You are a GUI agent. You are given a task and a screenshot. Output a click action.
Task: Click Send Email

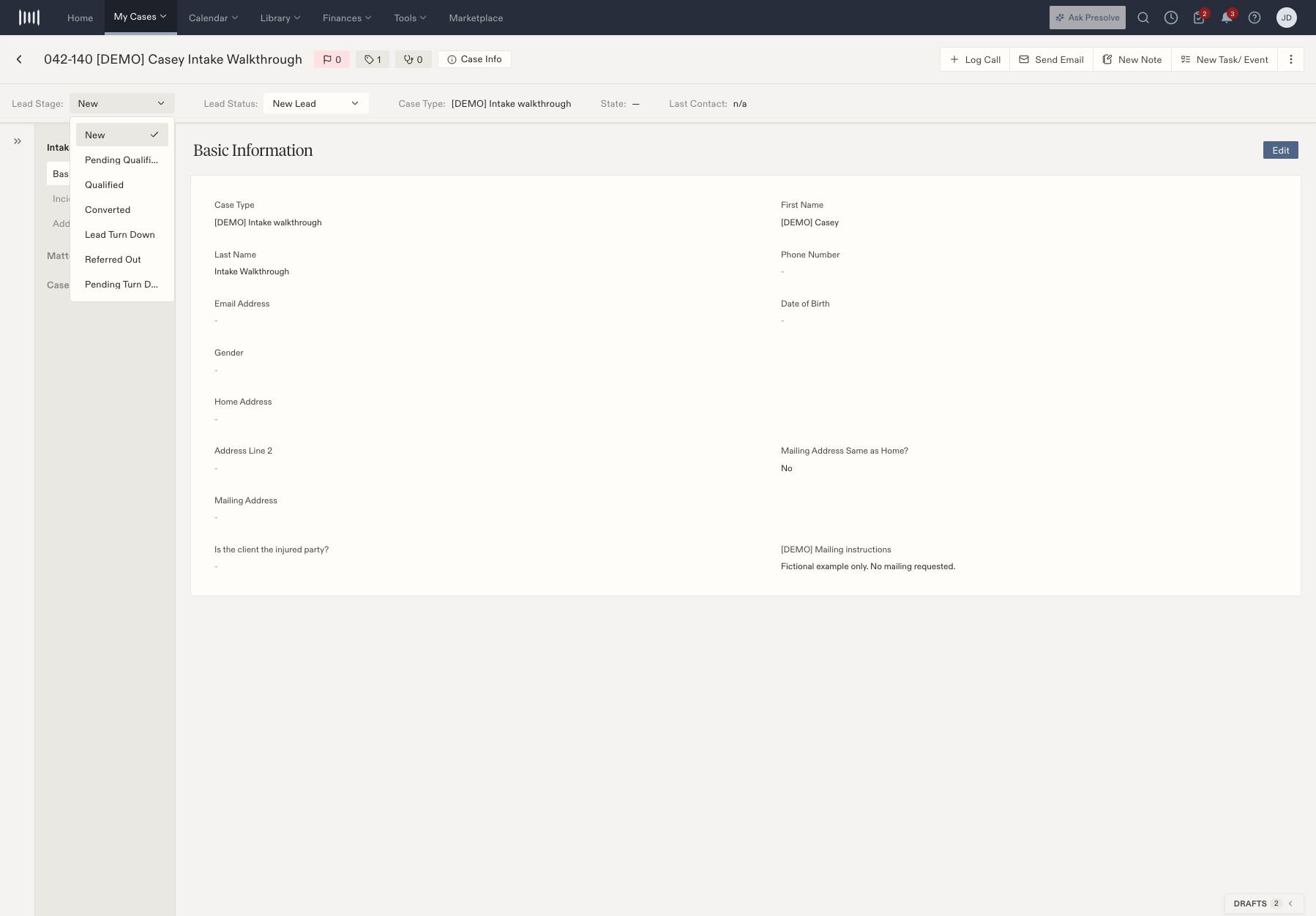1051,59
